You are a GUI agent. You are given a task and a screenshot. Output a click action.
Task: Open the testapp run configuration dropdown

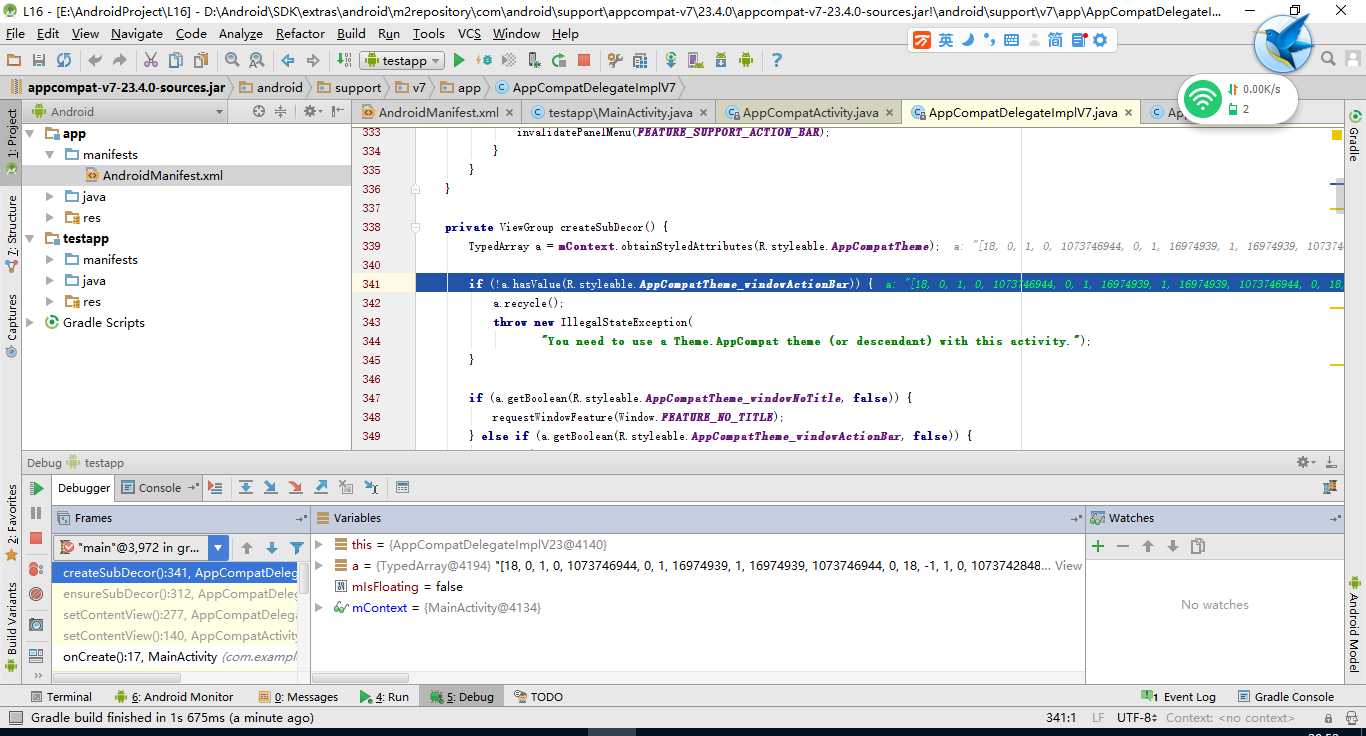pyautogui.click(x=402, y=60)
